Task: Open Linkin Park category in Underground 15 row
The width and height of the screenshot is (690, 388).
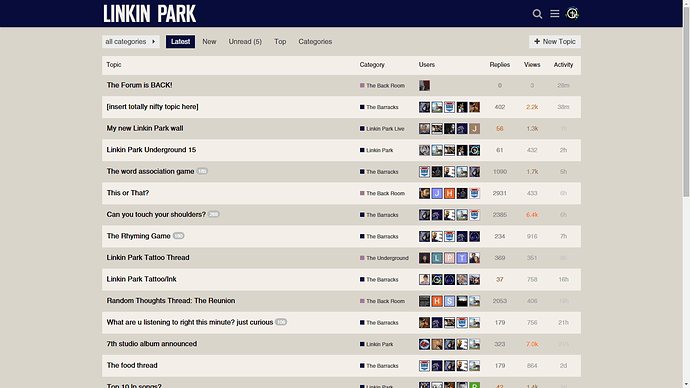Action: [x=377, y=150]
